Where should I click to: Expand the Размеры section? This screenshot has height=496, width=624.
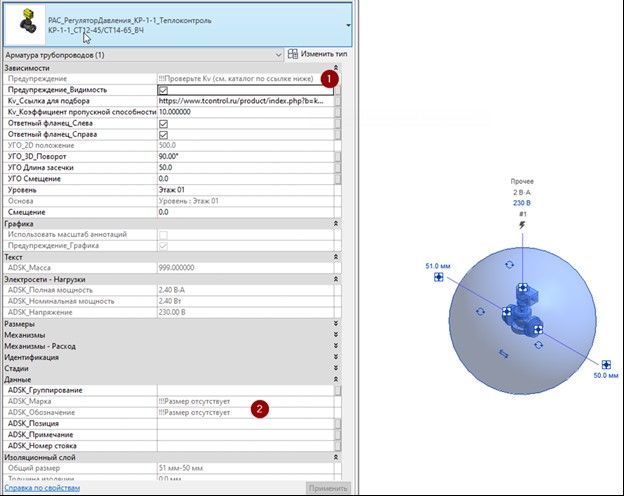pyautogui.click(x=336, y=324)
